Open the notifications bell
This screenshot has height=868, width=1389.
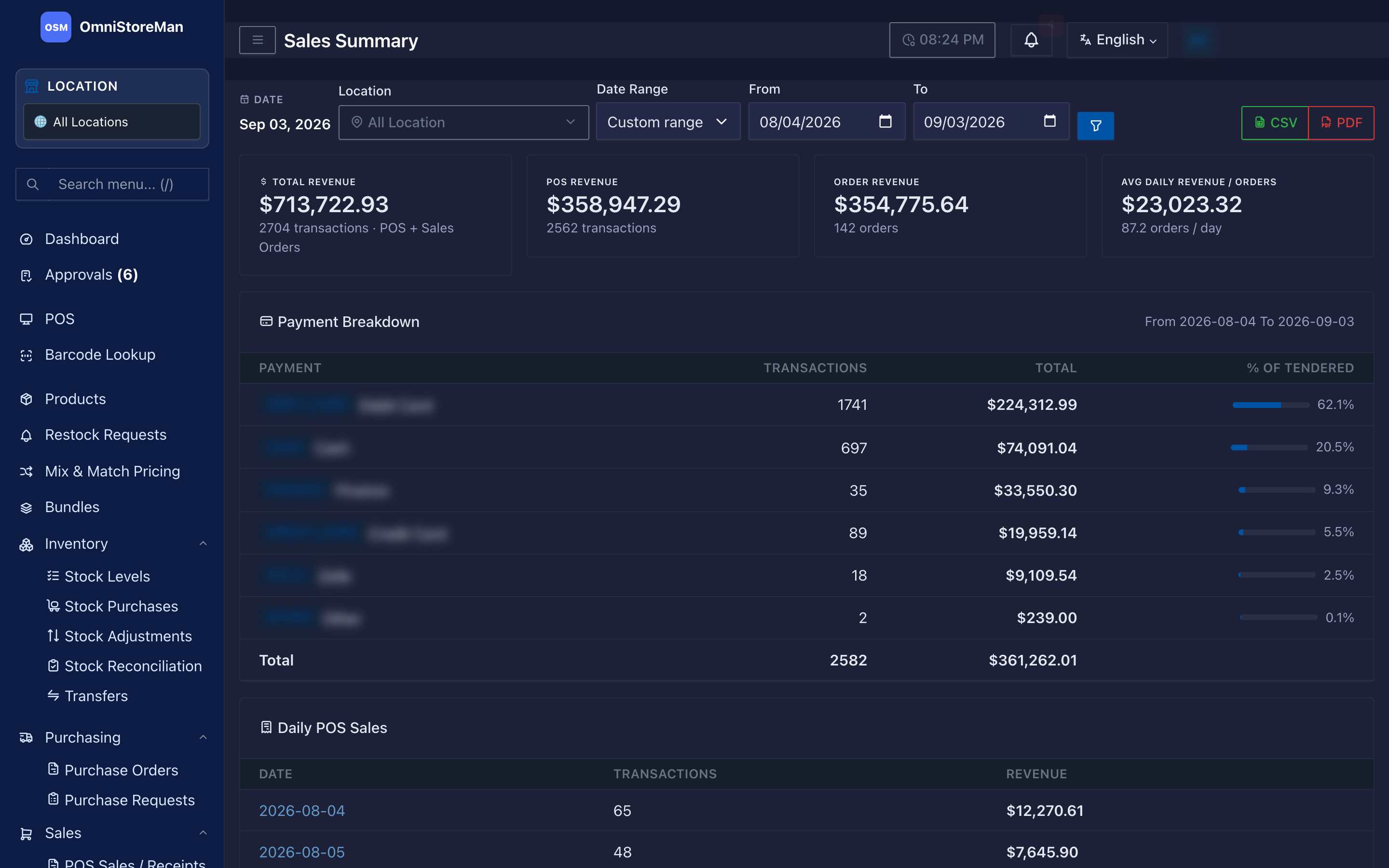click(1031, 40)
